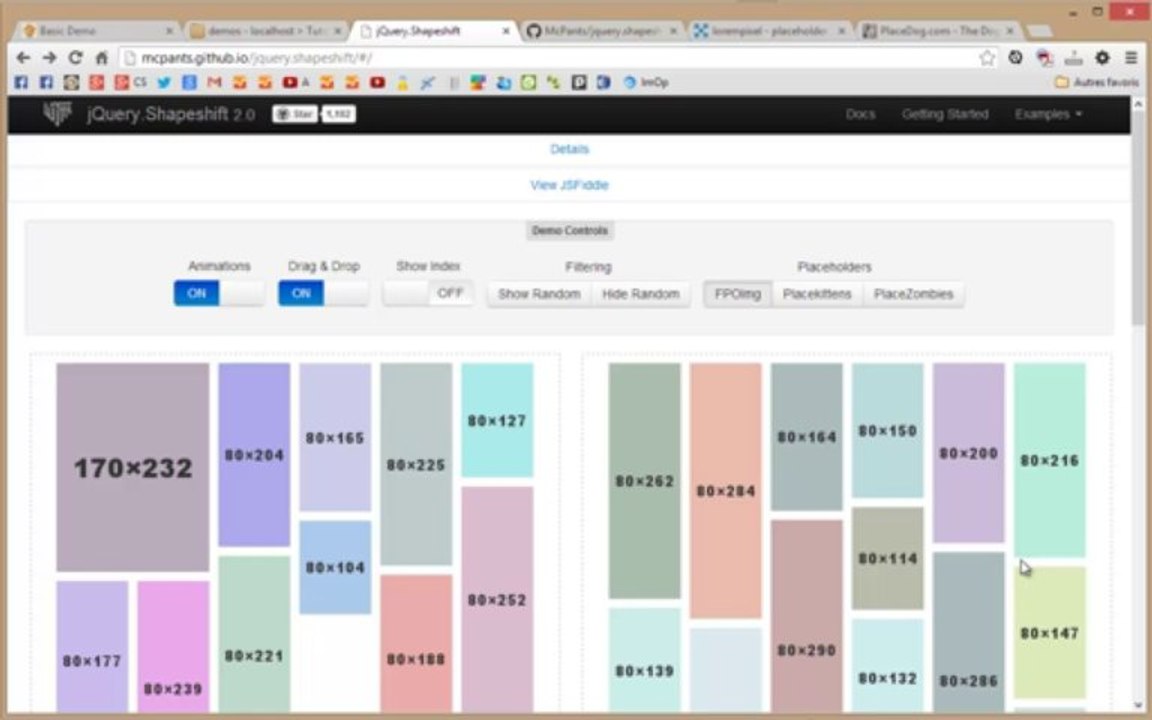Select the salmon 80×284 tile

point(726,491)
